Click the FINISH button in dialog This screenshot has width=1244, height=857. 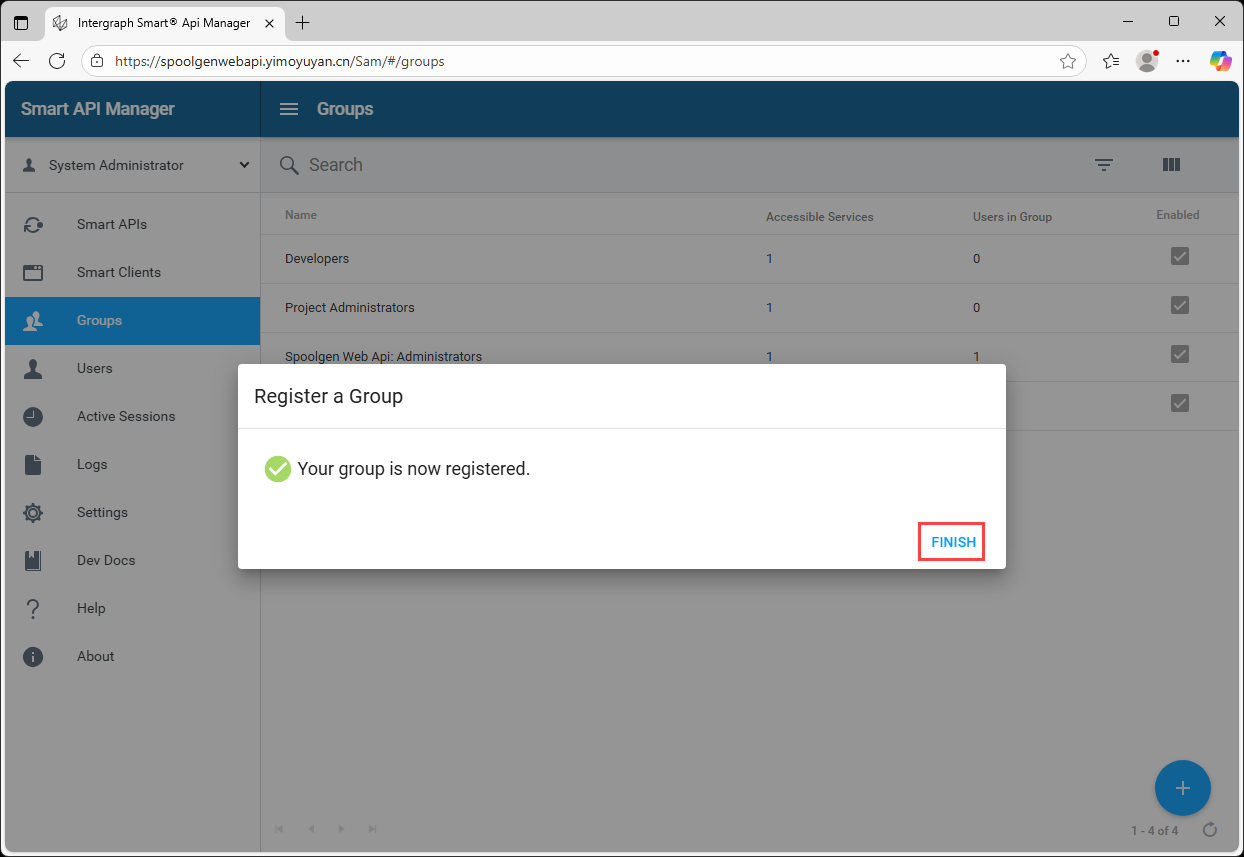[952, 542]
